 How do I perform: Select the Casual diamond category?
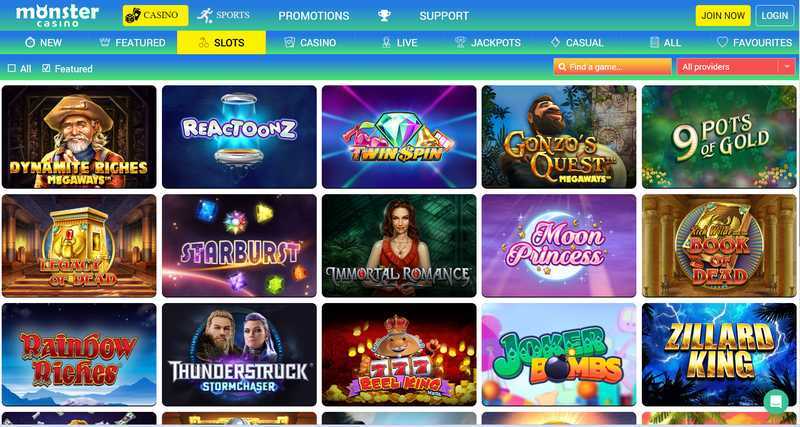[577, 43]
